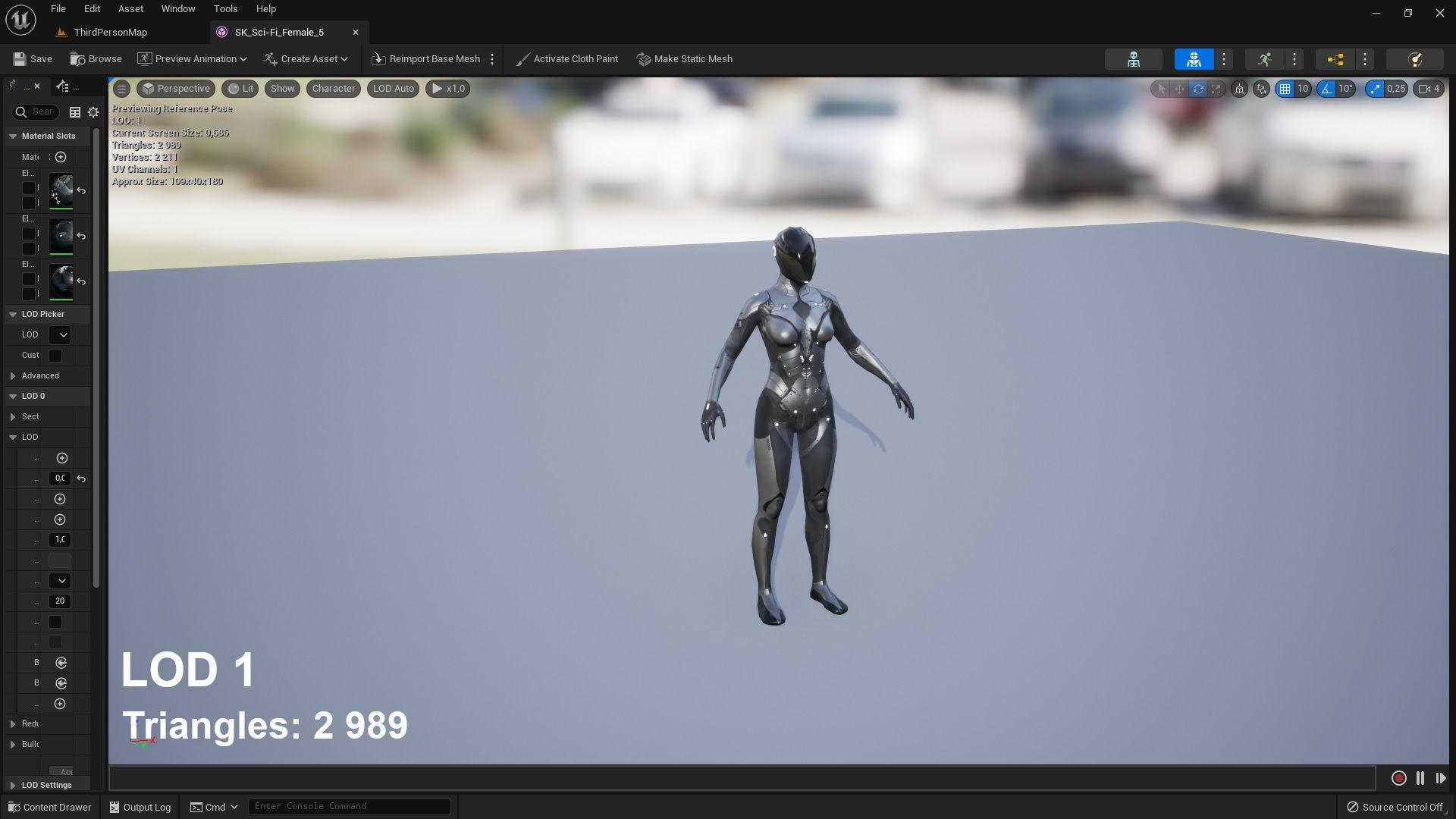Open the File menu
1456x819 pixels.
(x=58, y=9)
